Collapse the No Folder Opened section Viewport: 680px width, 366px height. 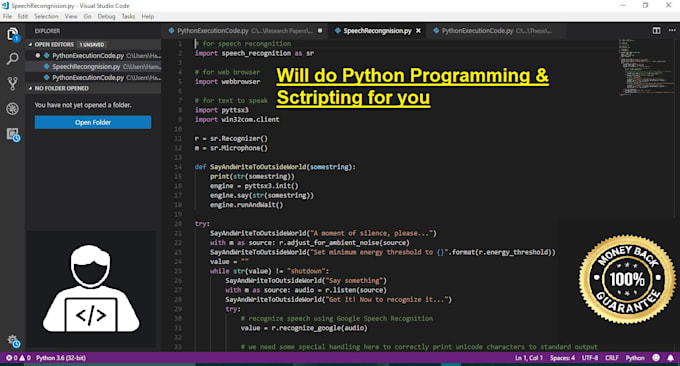pos(30,88)
